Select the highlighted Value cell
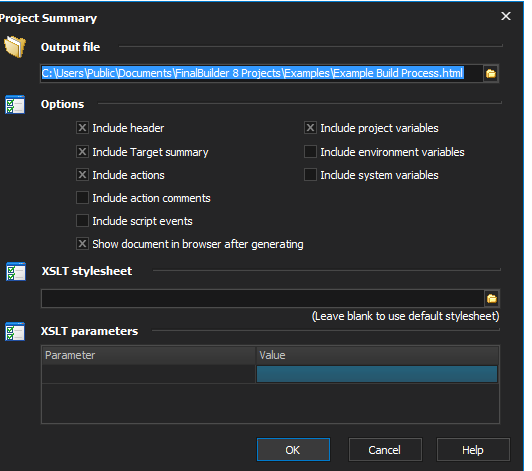Screen dimensions: 532x471 (x=377, y=374)
